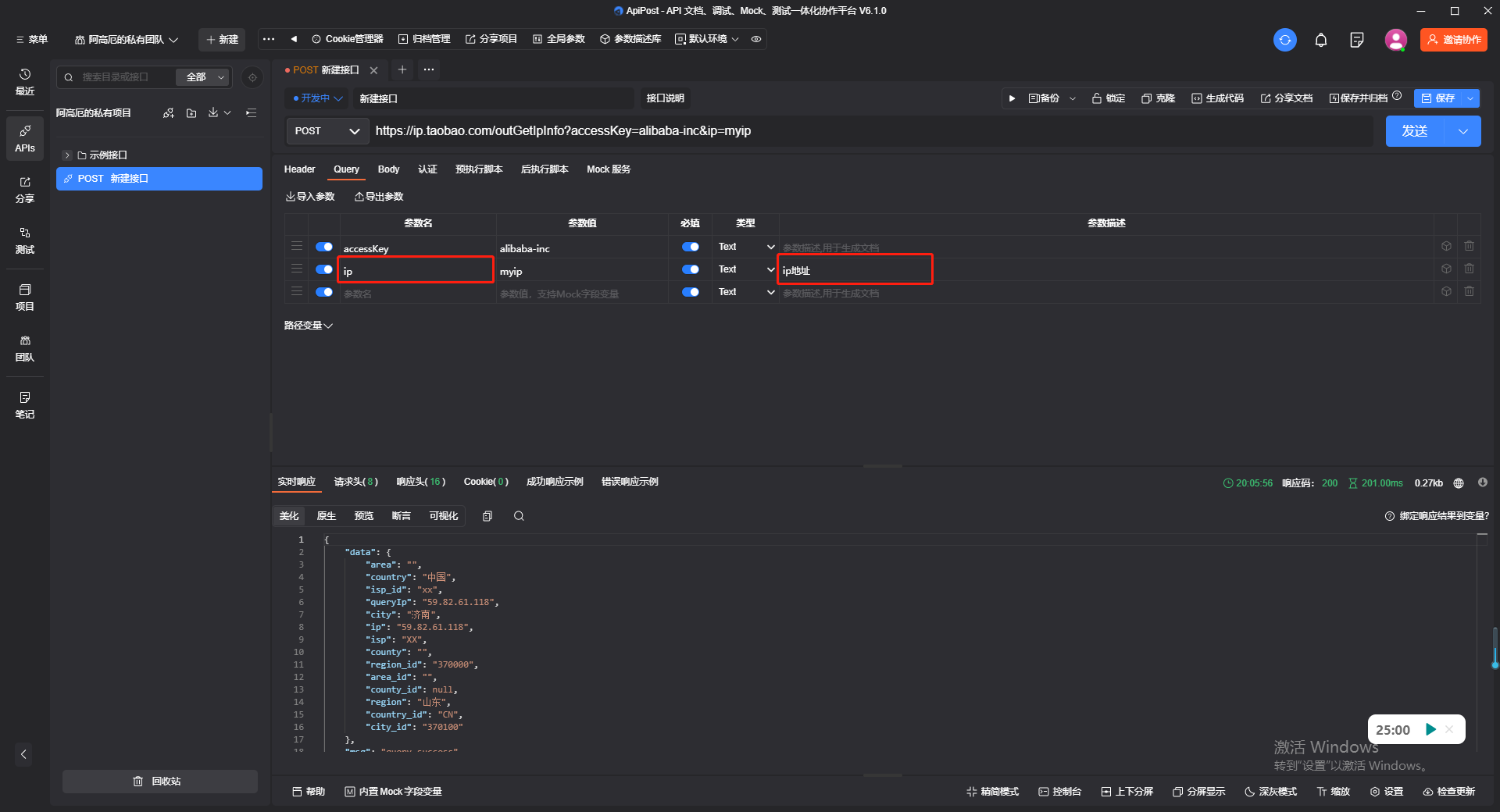This screenshot has height=812, width=1500.
Task: Open the 笔记 sidebar section
Action: click(x=25, y=405)
